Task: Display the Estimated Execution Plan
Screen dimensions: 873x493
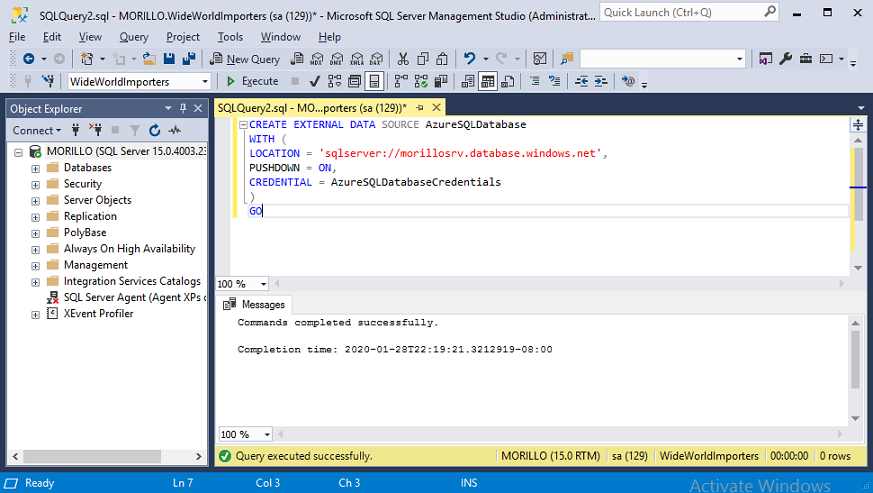Action: [335, 81]
